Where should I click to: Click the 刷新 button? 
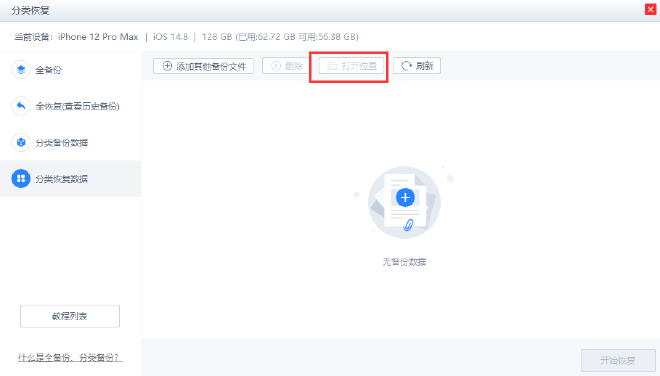pyautogui.click(x=417, y=66)
